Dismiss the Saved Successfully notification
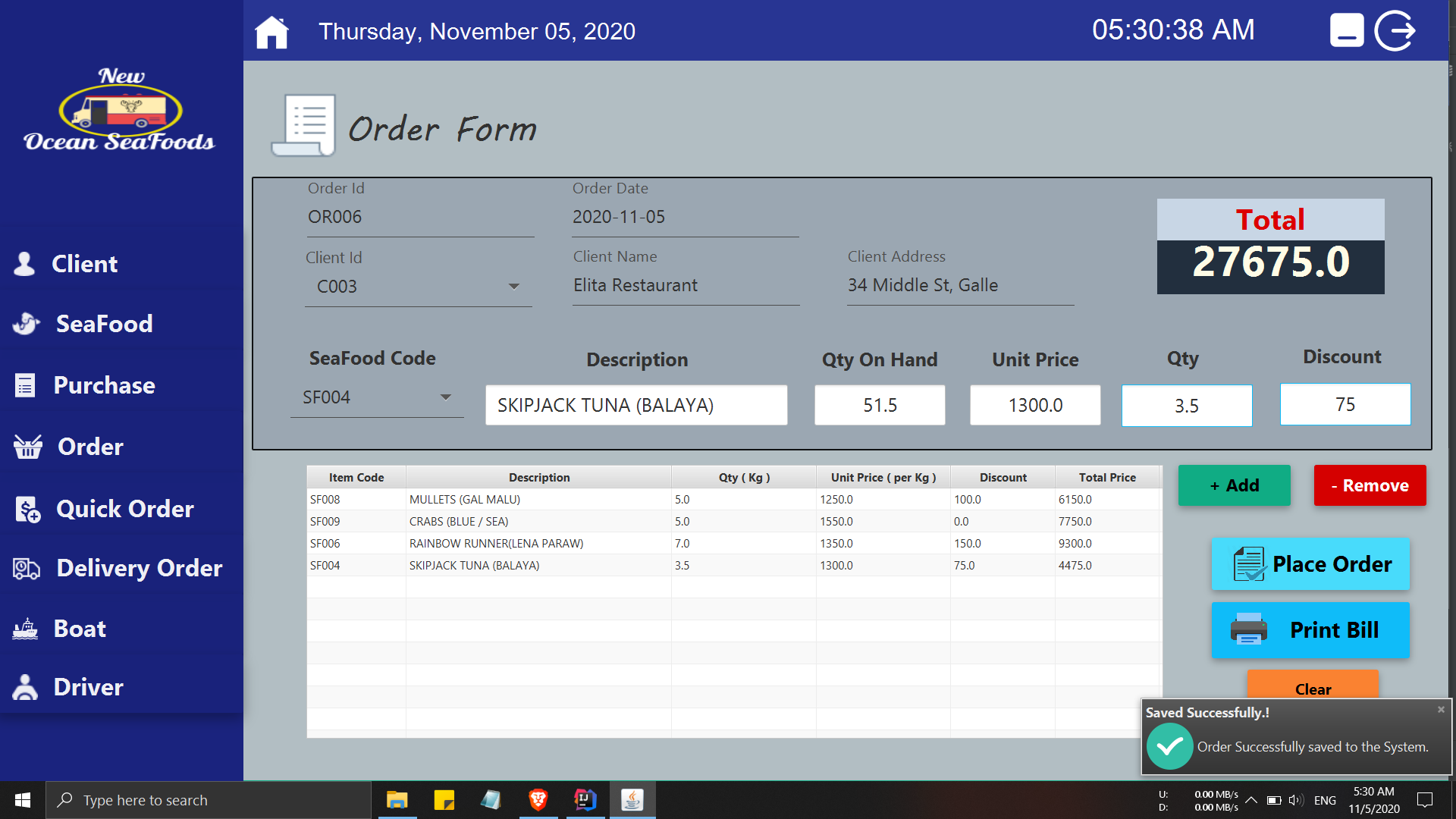This screenshot has width=1456, height=819. click(x=1440, y=709)
